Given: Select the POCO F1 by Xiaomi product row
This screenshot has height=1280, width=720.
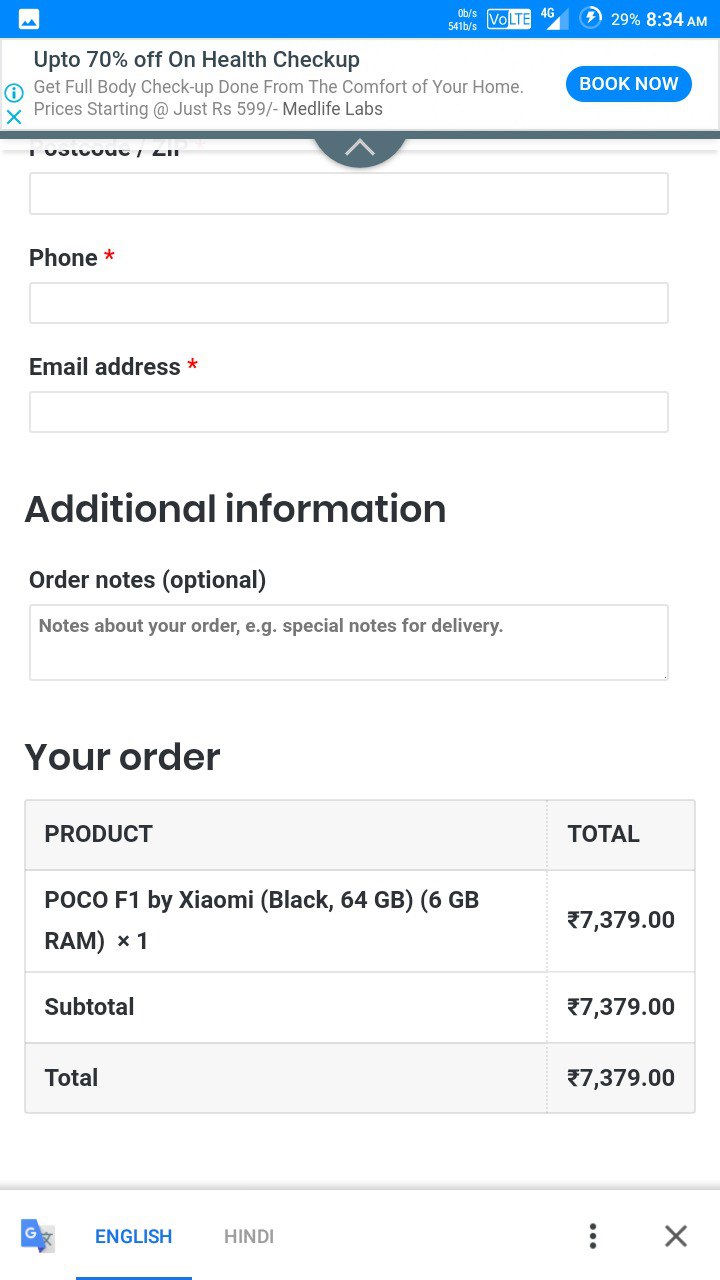Looking at the screenshot, I should pos(360,920).
